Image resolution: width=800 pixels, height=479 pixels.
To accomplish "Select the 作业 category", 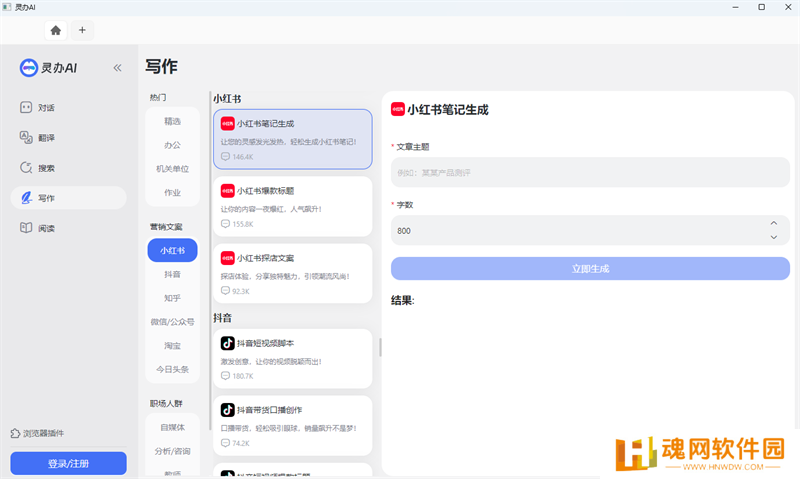I will tap(172, 192).
